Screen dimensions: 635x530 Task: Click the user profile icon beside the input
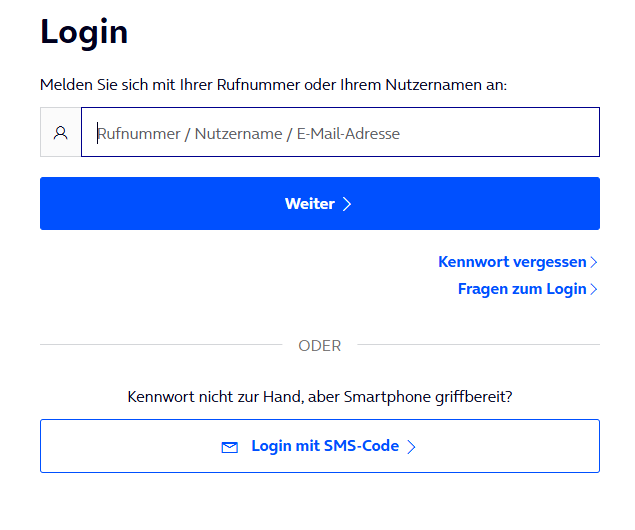61,132
